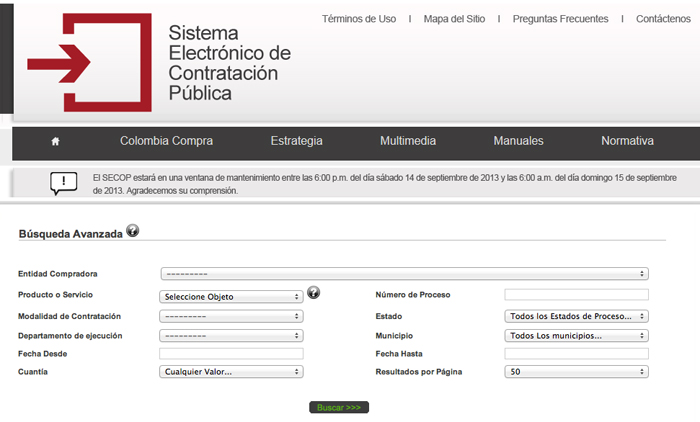Click help icon beside Búsqueda Avanzada heading
700x422 pixels.
pos(132,231)
